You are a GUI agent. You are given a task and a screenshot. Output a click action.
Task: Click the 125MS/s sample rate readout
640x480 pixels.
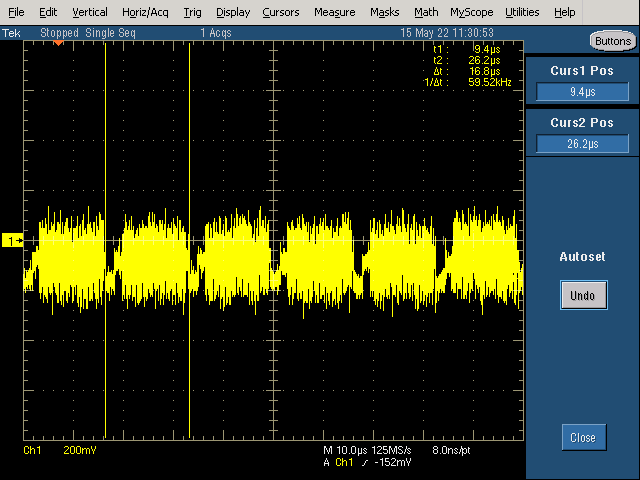(x=391, y=450)
